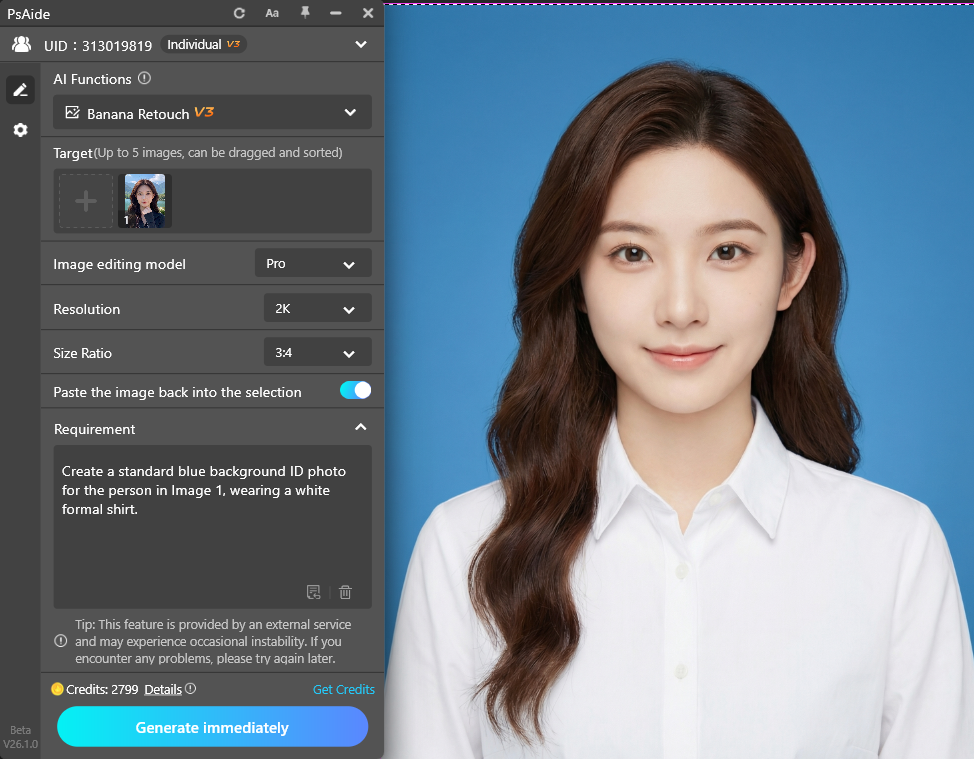Click the Aa font size icon

click(x=272, y=13)
